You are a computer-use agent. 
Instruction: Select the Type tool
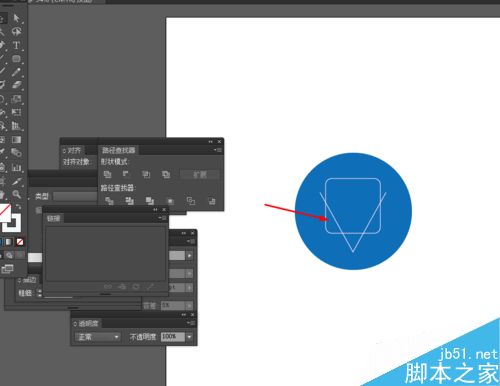pyautogui.click(x=16, y=45)
